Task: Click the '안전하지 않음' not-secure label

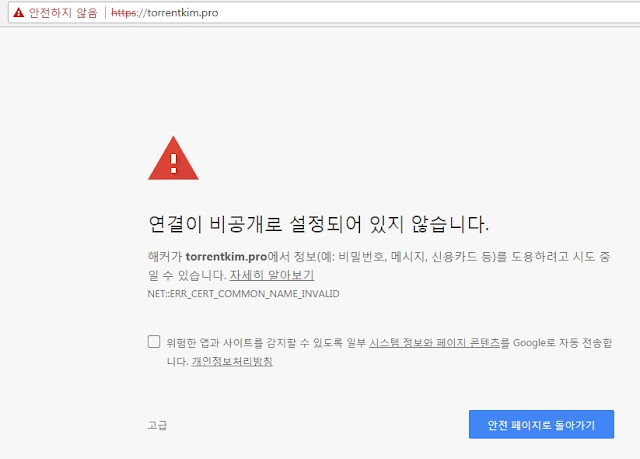Action: pos(63,13)
